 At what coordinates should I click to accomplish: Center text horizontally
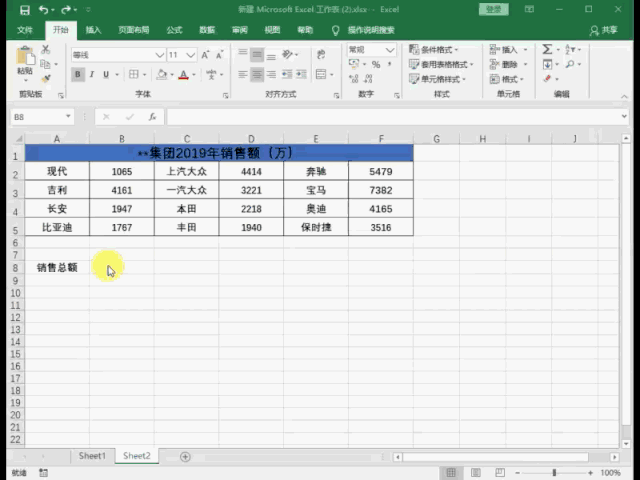click(x=257, y=74)
